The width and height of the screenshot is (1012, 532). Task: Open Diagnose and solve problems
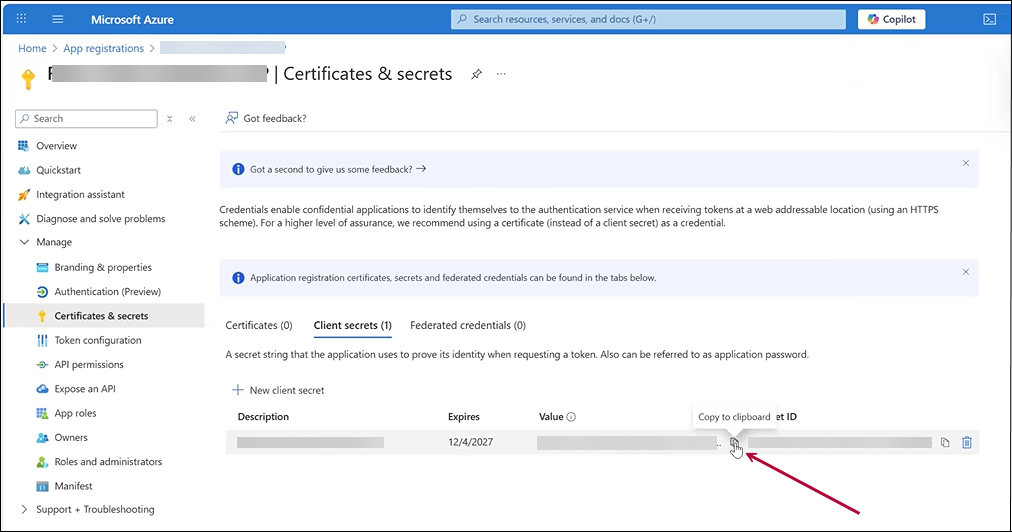click(x=100, y=219)
